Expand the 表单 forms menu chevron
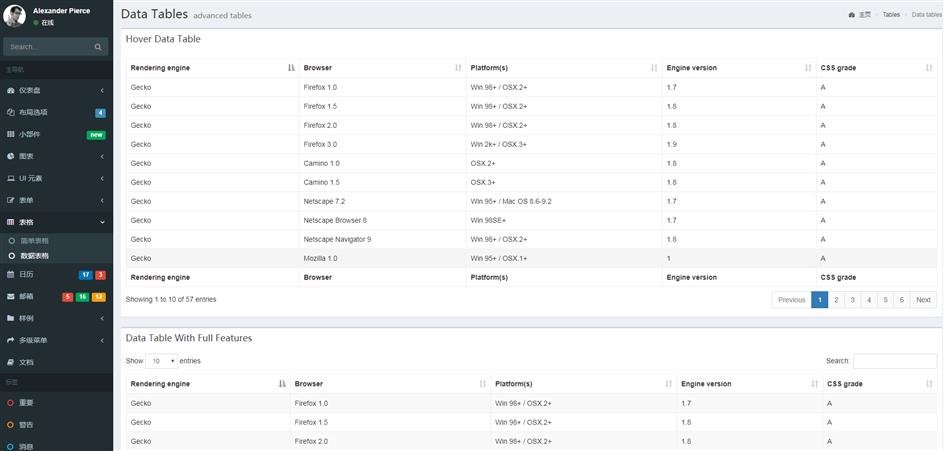The image size is (944, 451). click(102, 201)
